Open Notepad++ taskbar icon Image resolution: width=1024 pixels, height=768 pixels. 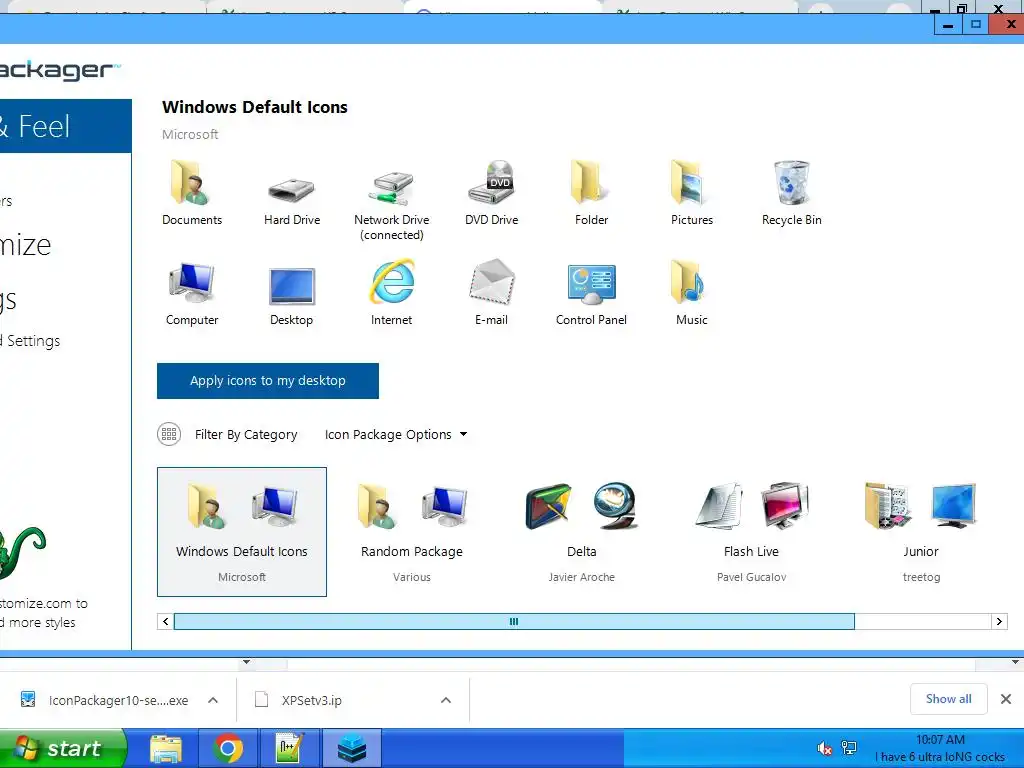click(290, 748)
